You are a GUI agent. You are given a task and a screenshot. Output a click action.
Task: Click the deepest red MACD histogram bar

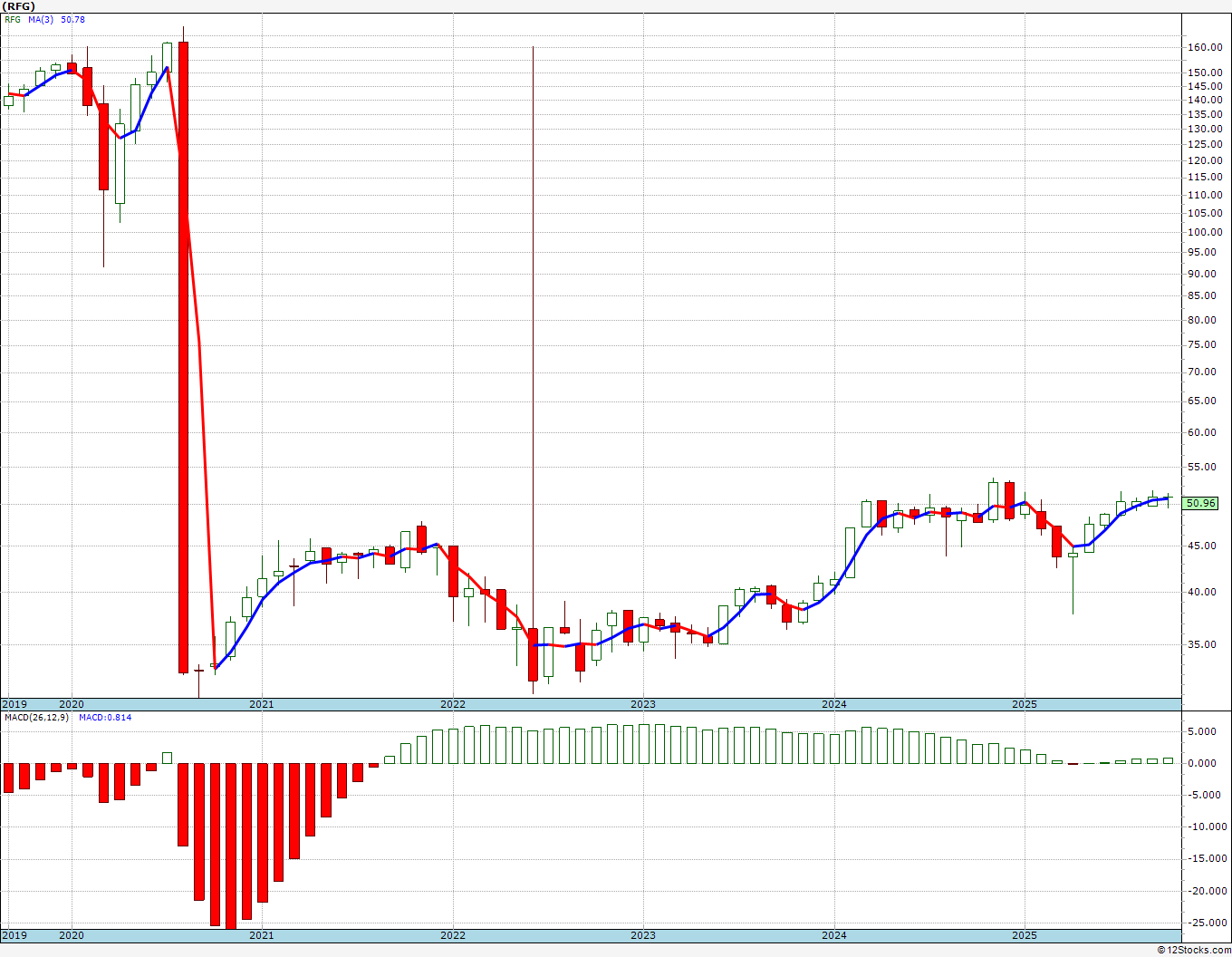click(231, 846)
